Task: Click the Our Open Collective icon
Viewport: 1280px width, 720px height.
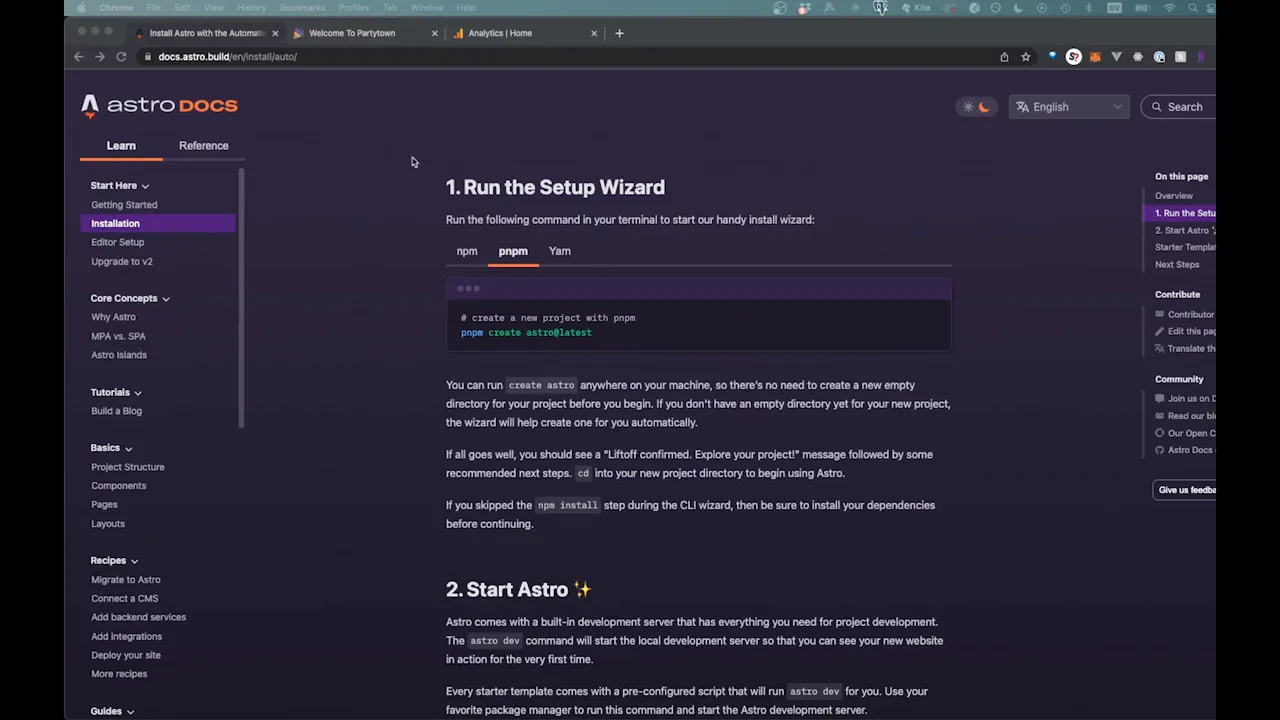Action: [1160, 433]
